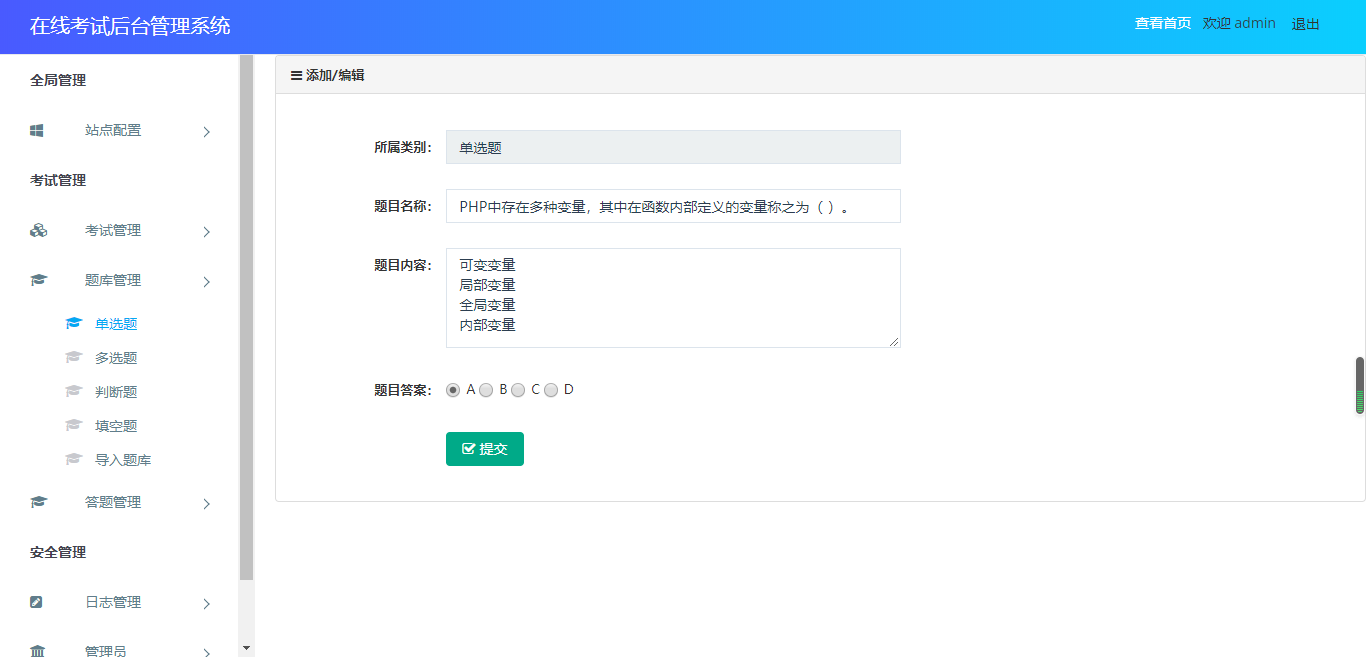Click the hamburger icon beside 添加/编辑

(x=296, y=75)
